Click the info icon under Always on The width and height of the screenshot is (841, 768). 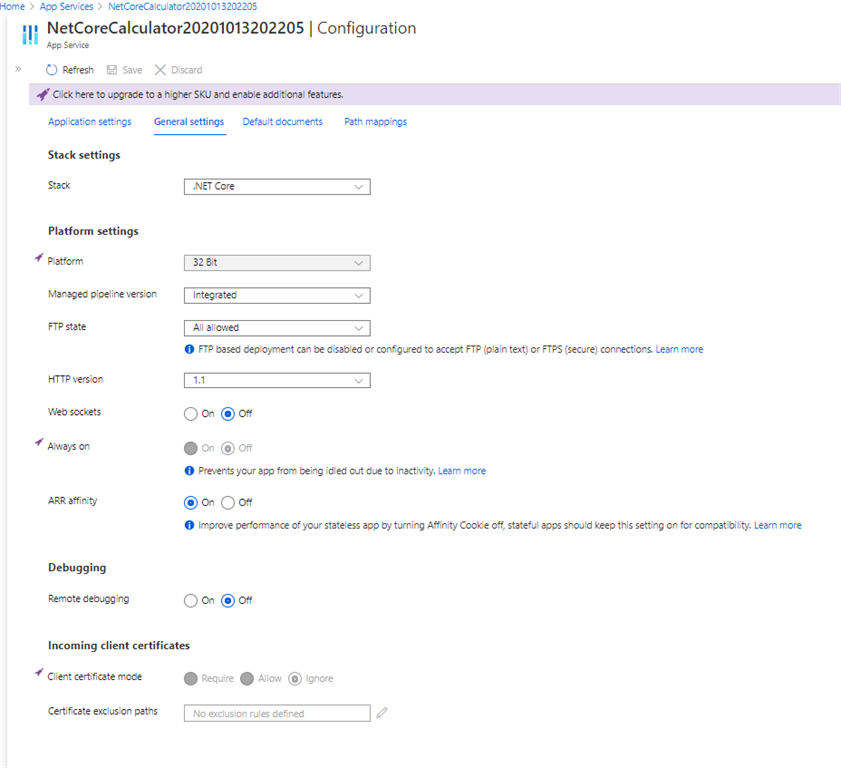coord(189,471)
